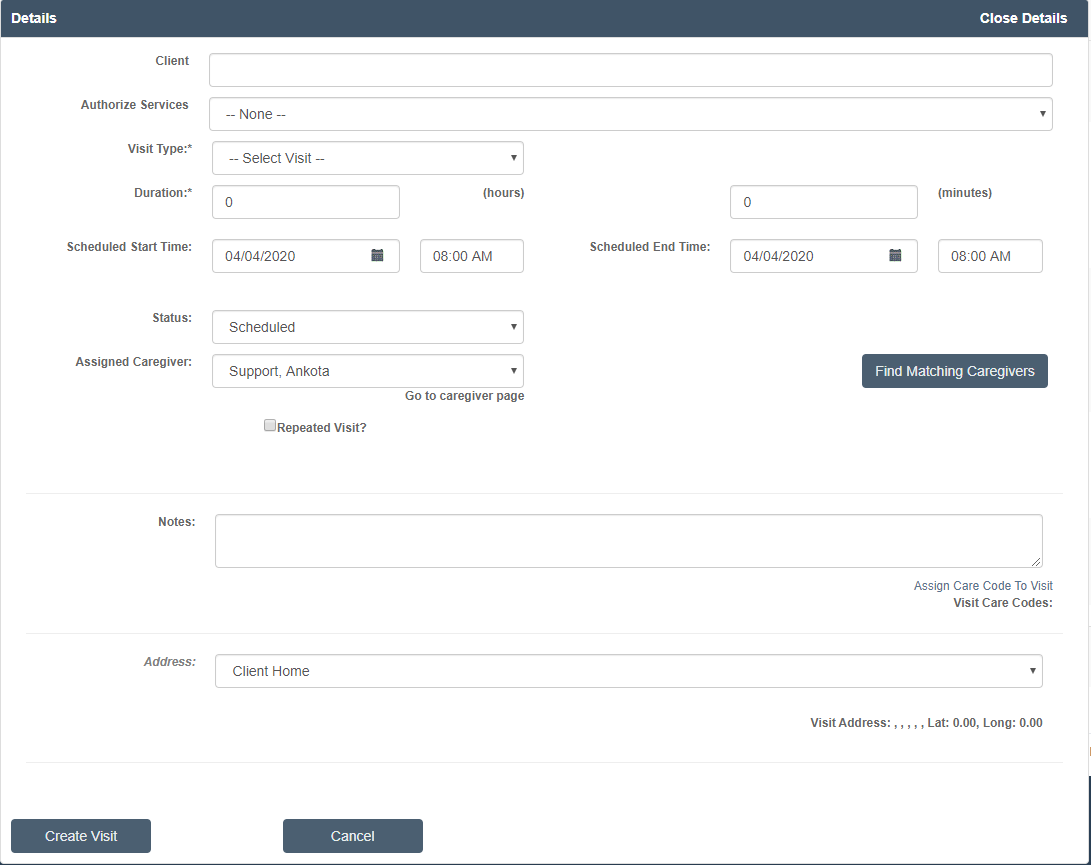This screenshot has width=1091, height=865.
Task: Follow the Go to caregiver page link
Action: click(x=465, y=396)
